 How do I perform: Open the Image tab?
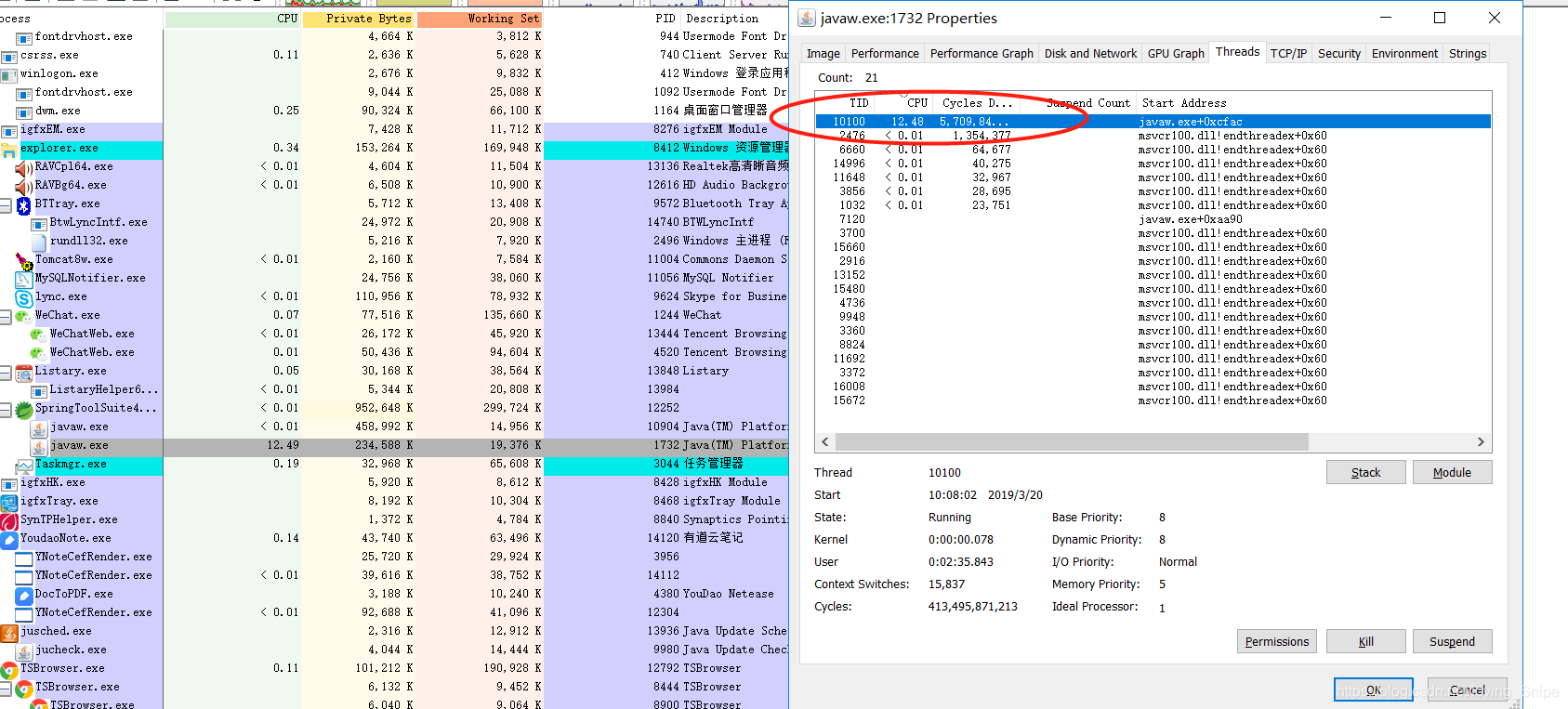(824, 54)
